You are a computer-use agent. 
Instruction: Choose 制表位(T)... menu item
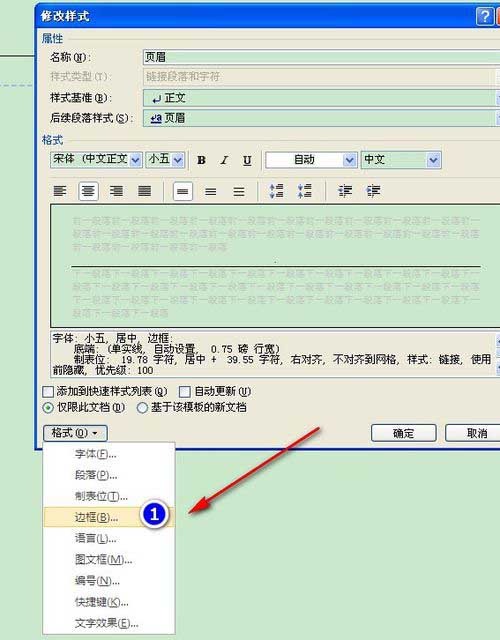[109, 496]
